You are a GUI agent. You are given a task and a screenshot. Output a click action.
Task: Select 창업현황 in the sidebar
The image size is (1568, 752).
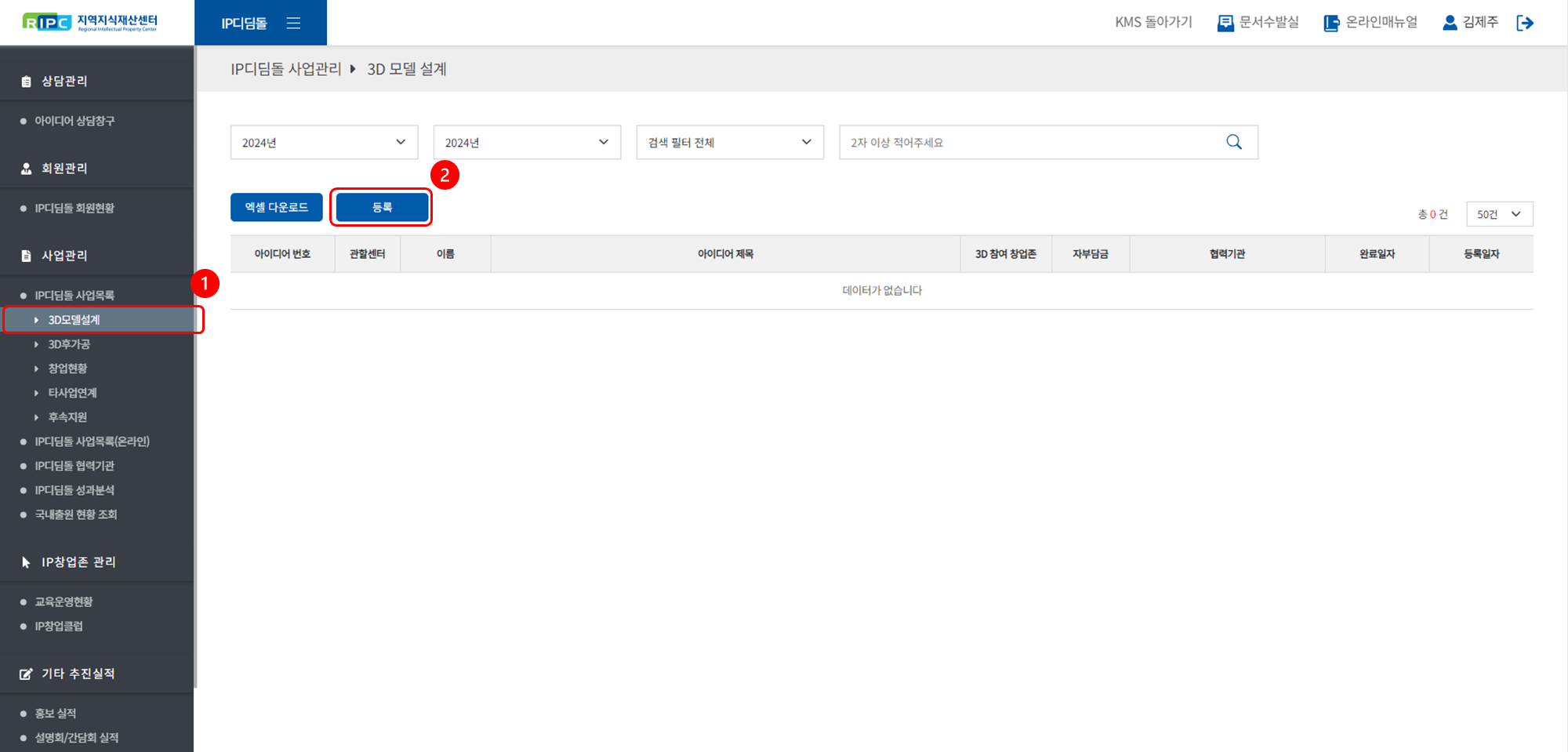click(67, 369)
